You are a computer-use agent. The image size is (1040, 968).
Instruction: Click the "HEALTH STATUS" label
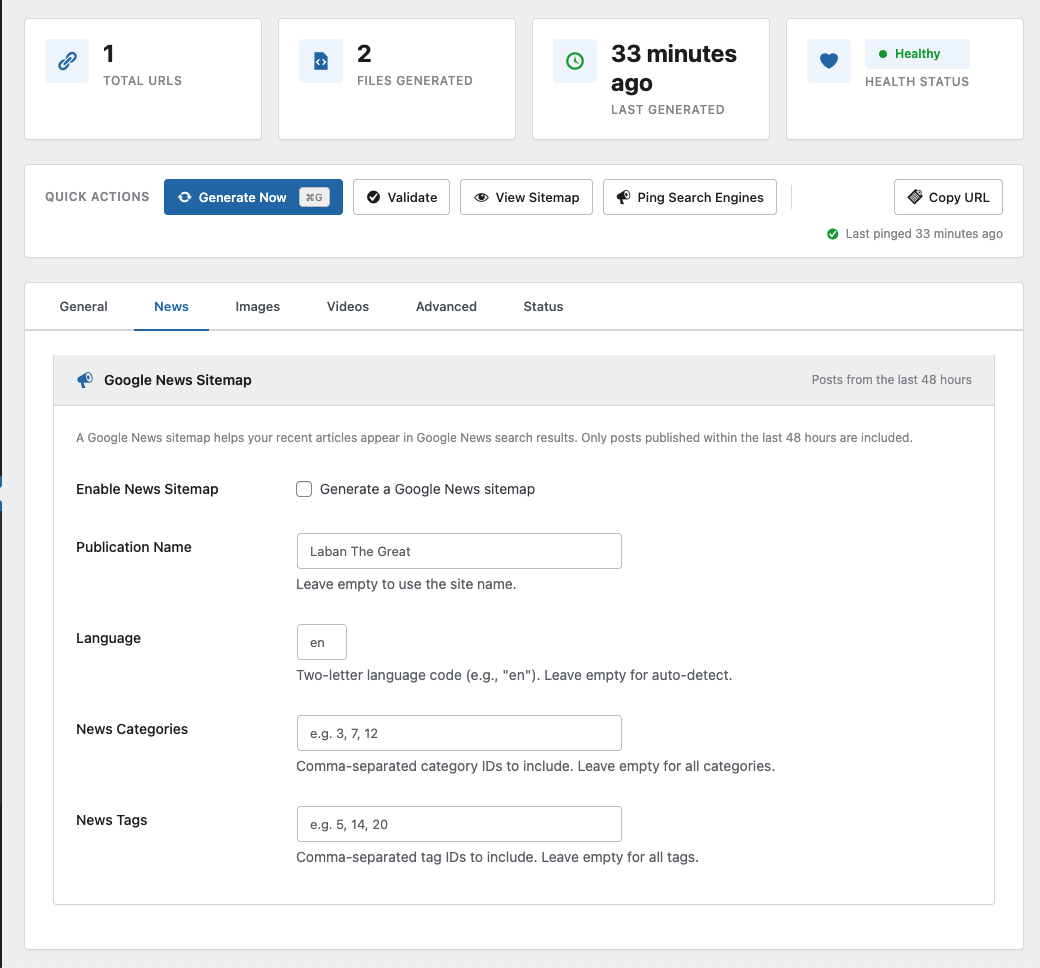pyautogui.click(x=917, y=82)
